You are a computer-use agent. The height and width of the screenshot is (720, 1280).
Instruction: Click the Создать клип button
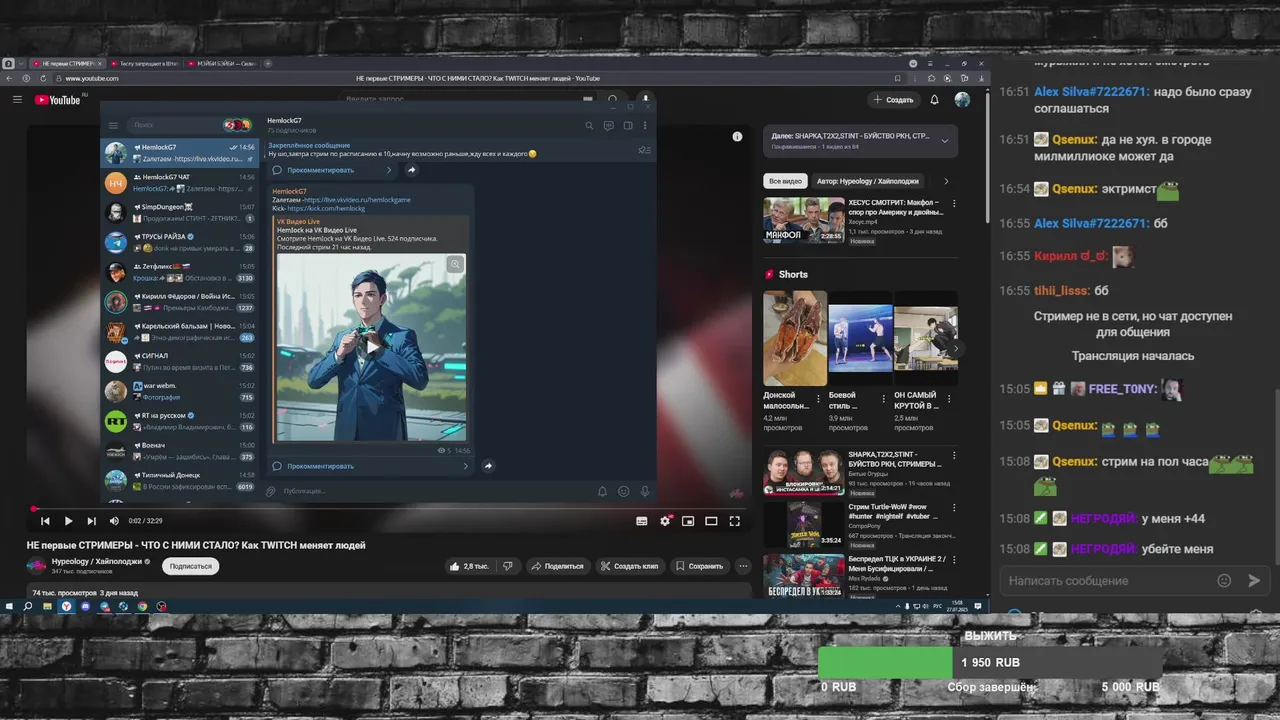(629, 566)
